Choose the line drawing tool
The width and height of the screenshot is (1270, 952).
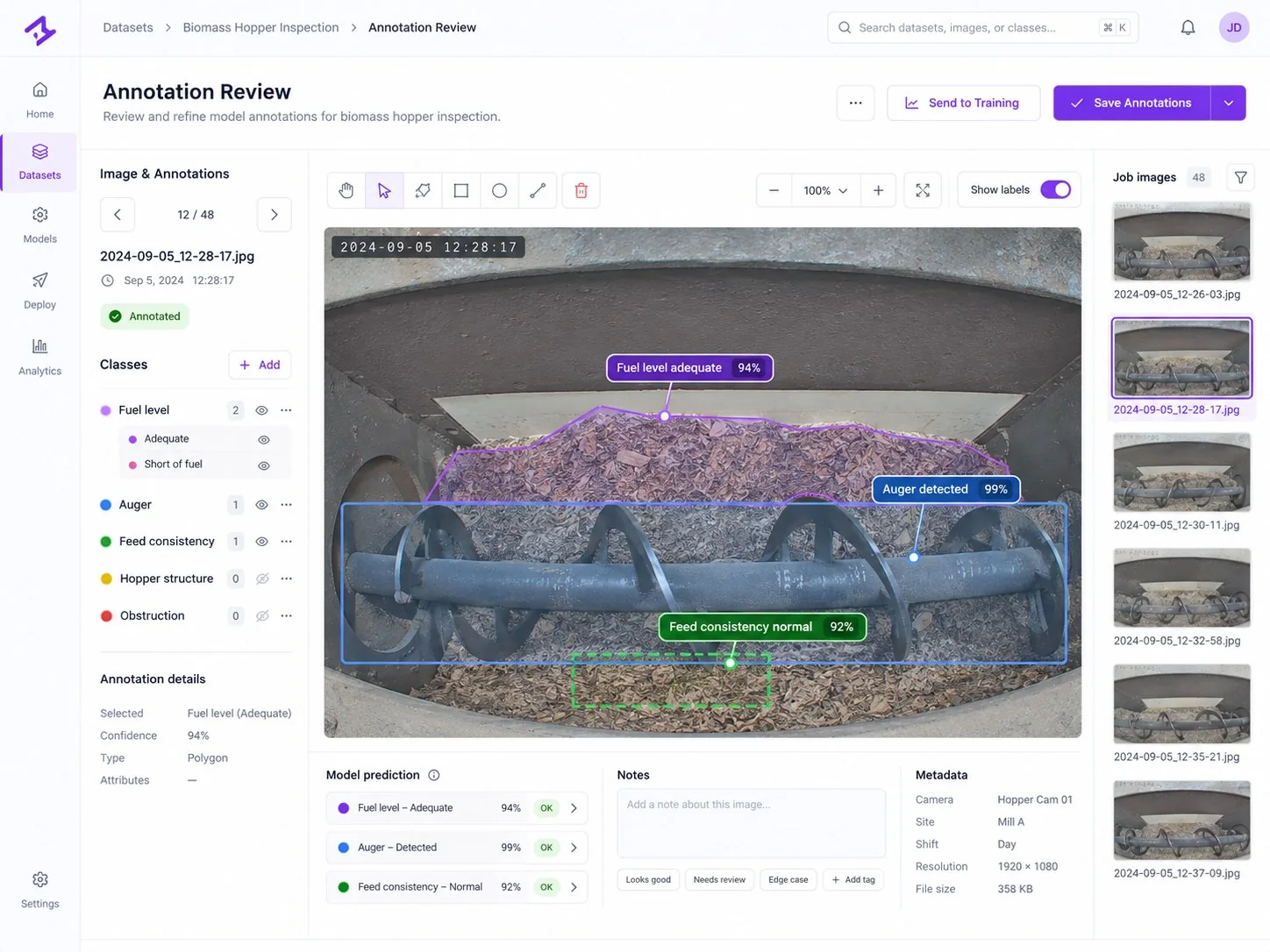(538, 190)
